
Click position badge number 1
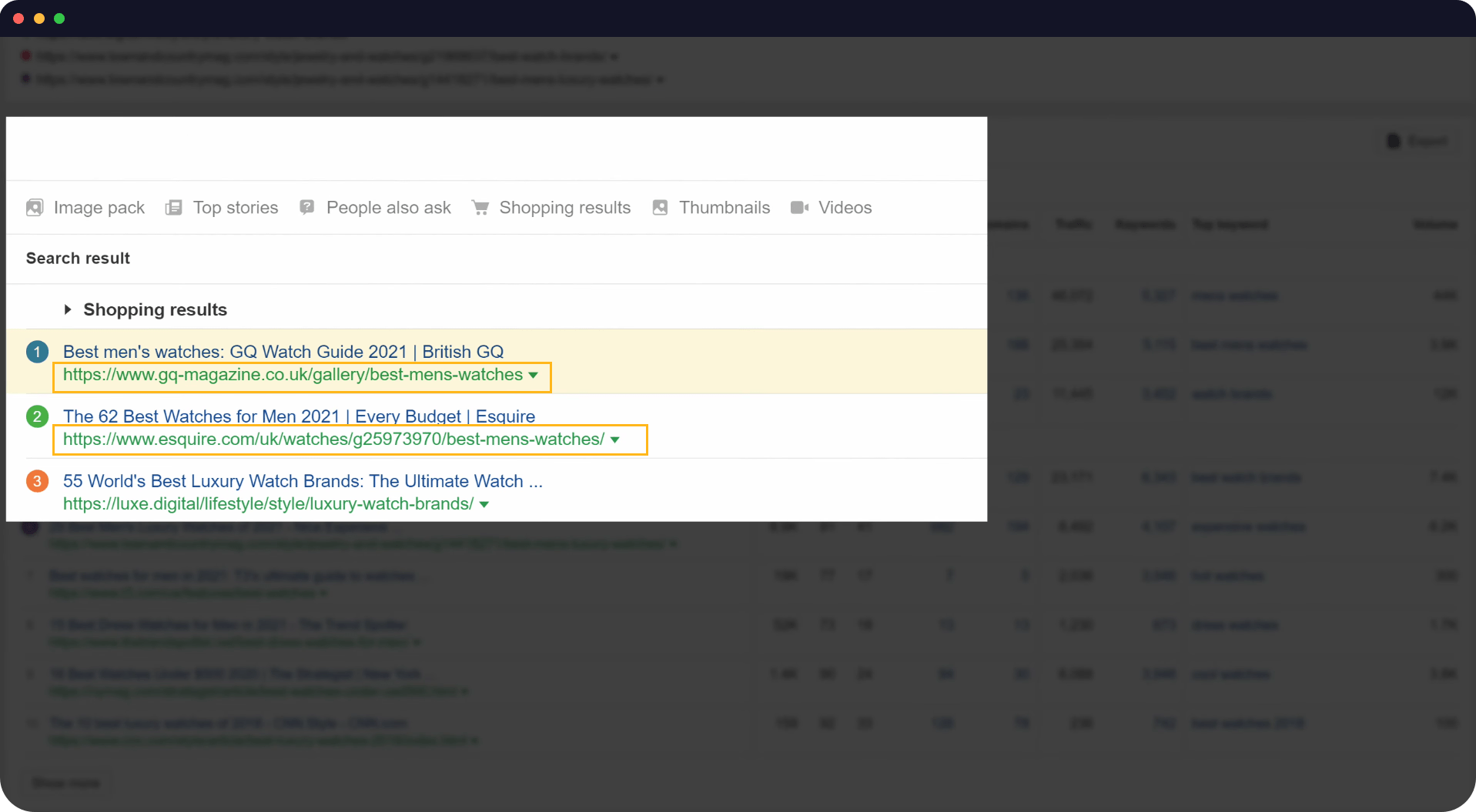[37, 352]
